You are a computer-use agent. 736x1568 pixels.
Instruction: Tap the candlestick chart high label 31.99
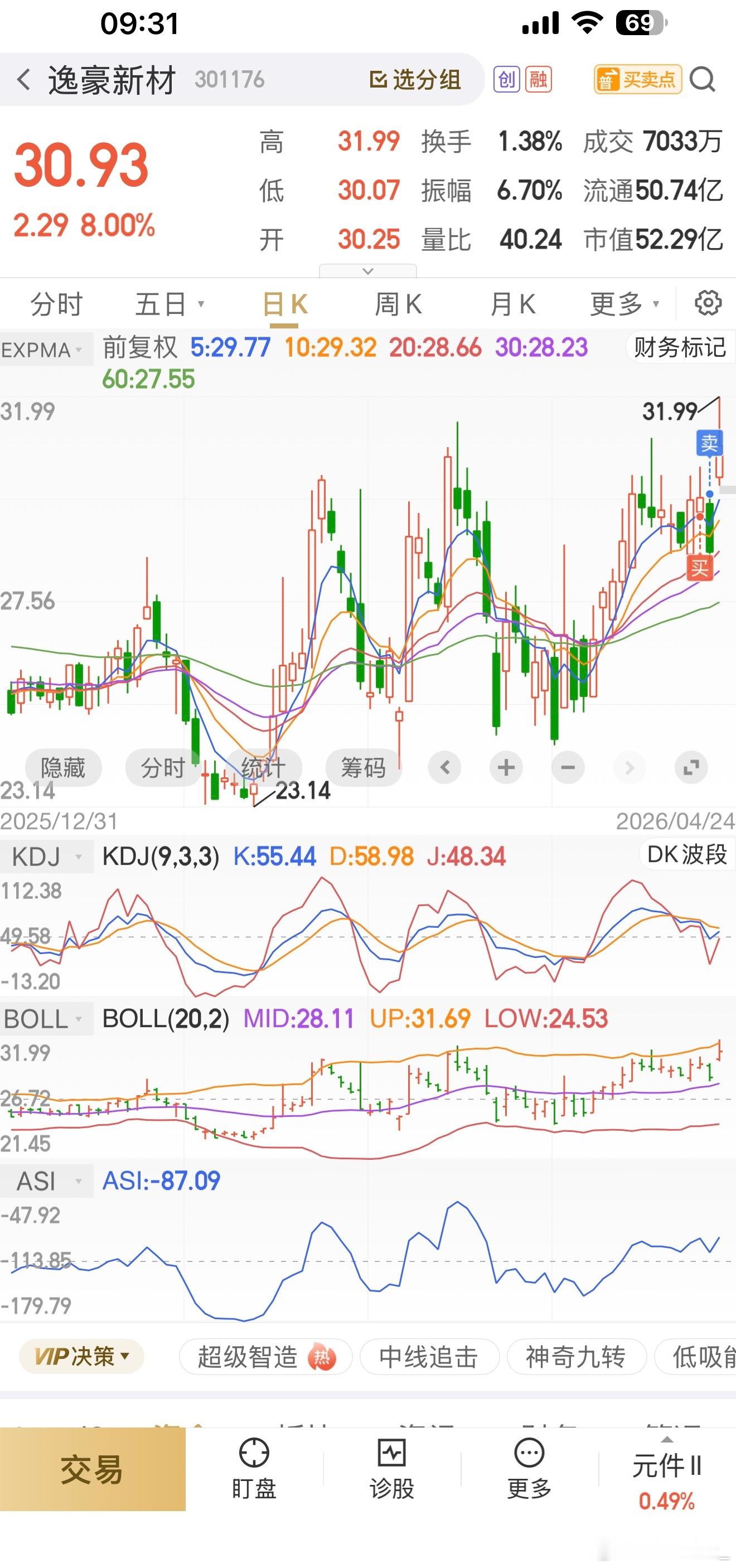[670, 412]
